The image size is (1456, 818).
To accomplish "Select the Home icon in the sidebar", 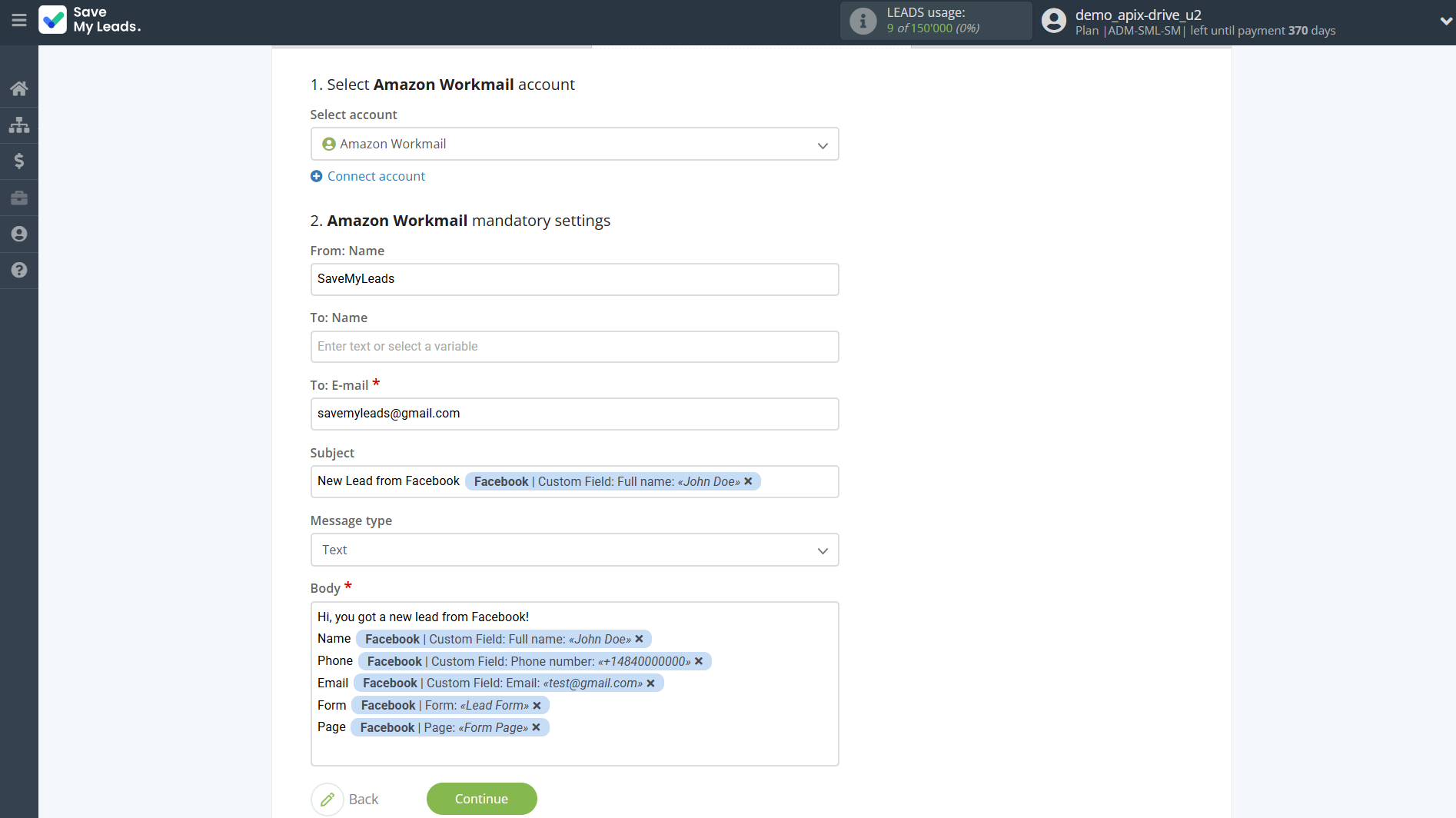I will tap(18, 88).
